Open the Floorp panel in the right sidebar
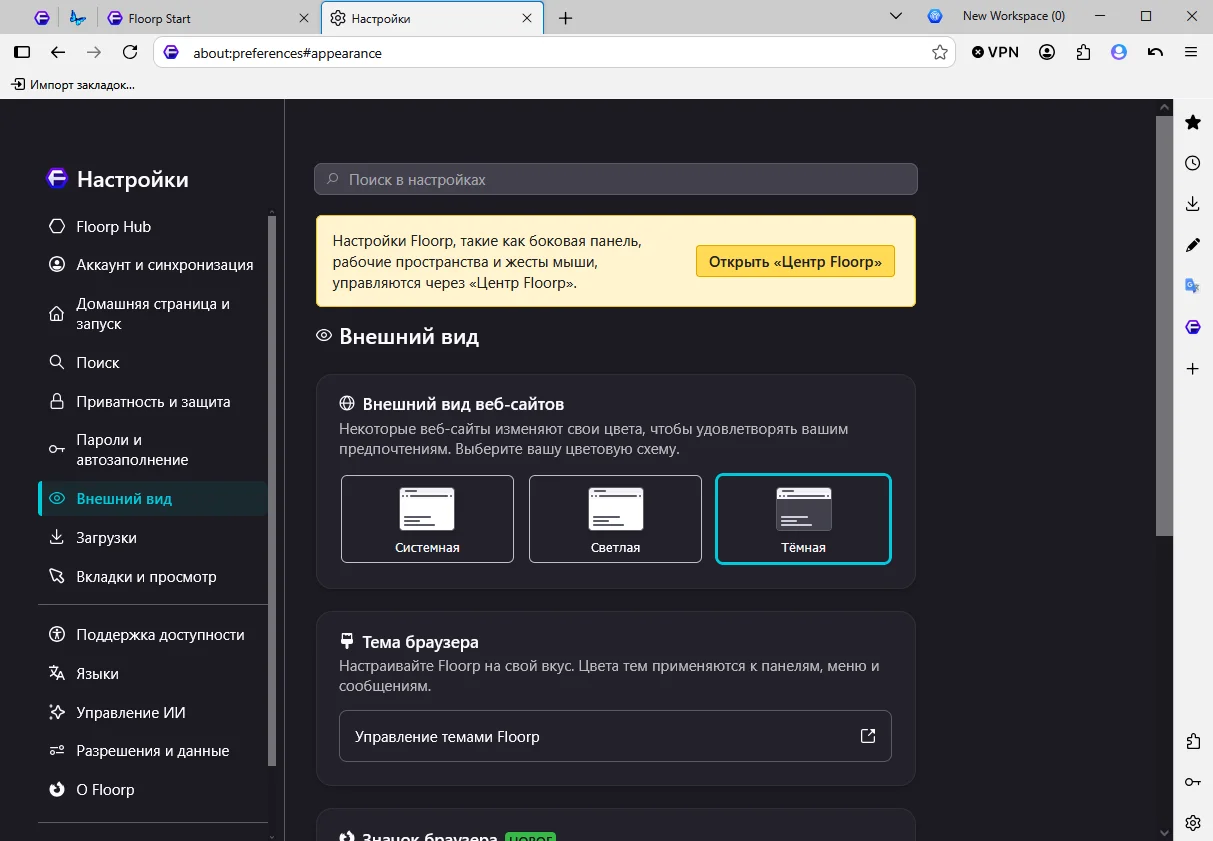Viewport: 1213px width, 841px height. (x=1193, y=327)
